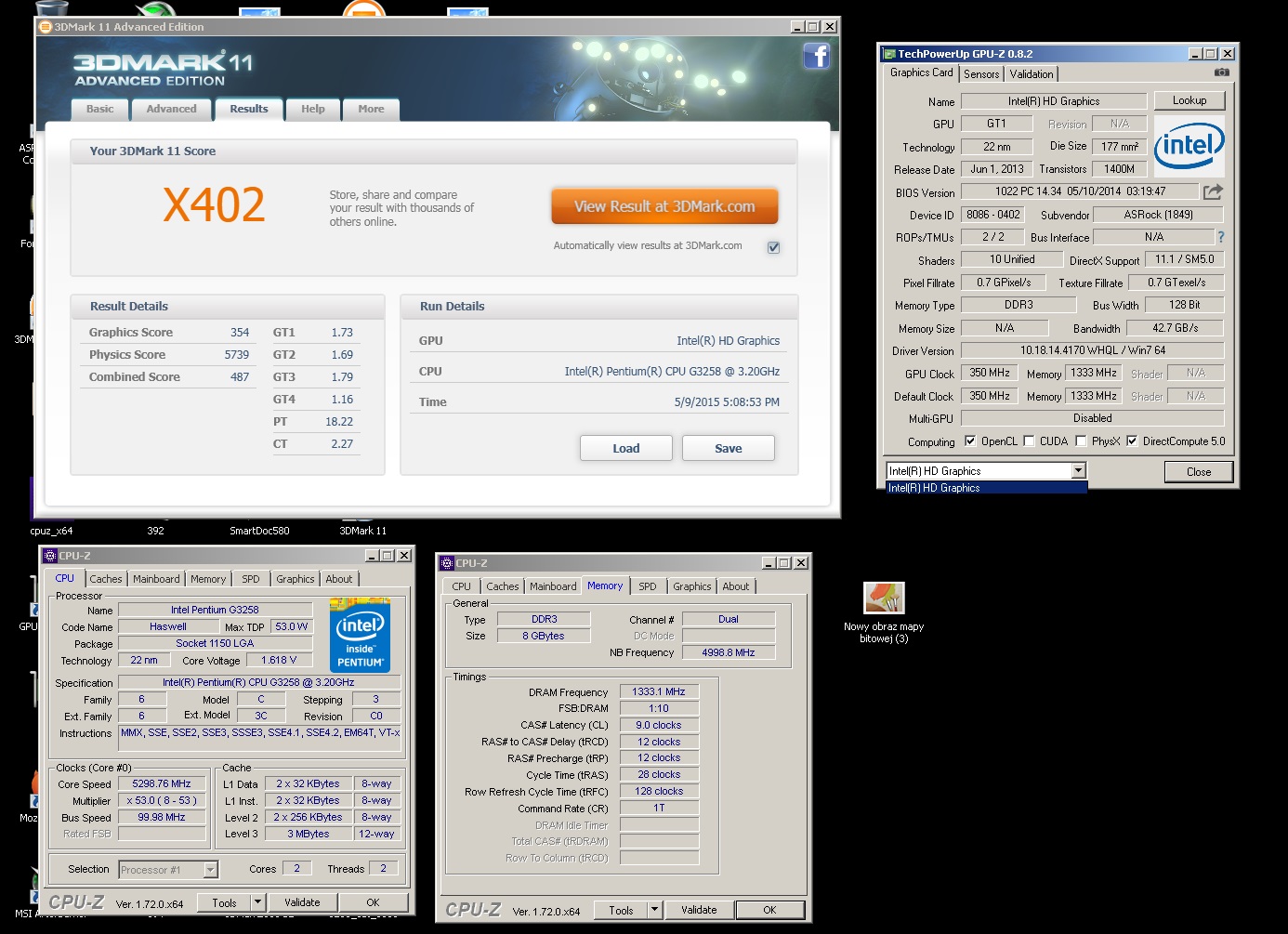Click the right CPU-Z window title bar icon
1288x934 pixels.
[447, 563]
